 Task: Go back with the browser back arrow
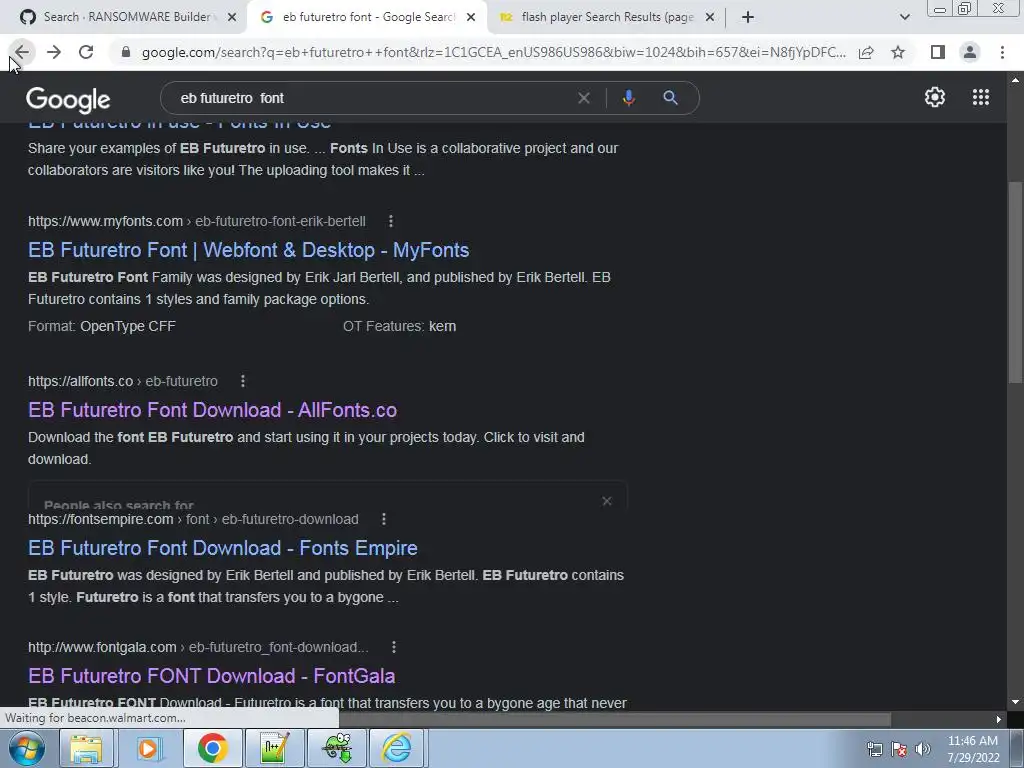pos(22,52)
